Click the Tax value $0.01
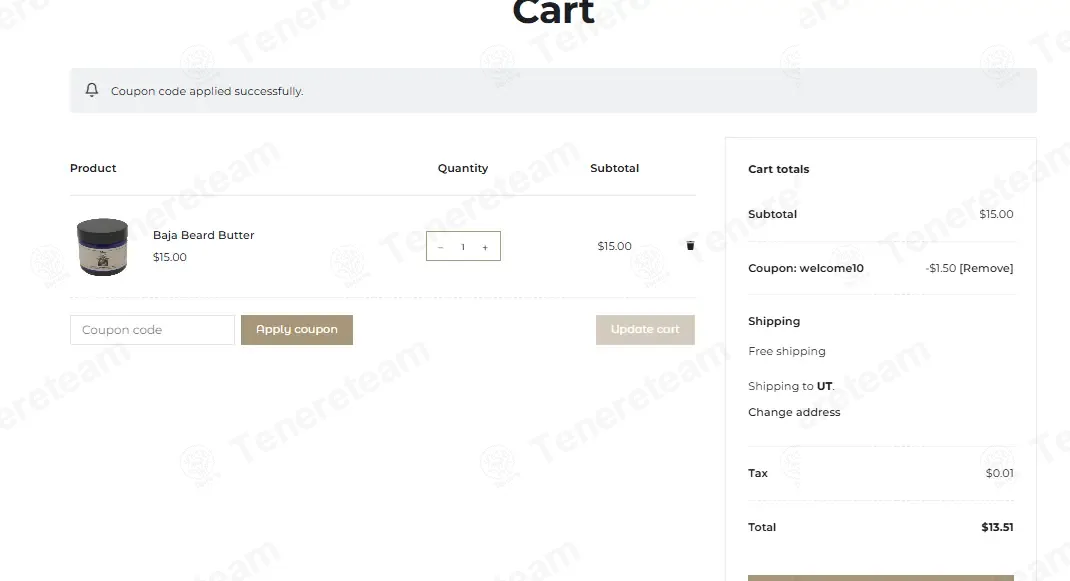The width and height of the screenshot is (1070, 581). click(x=999, y=473)
